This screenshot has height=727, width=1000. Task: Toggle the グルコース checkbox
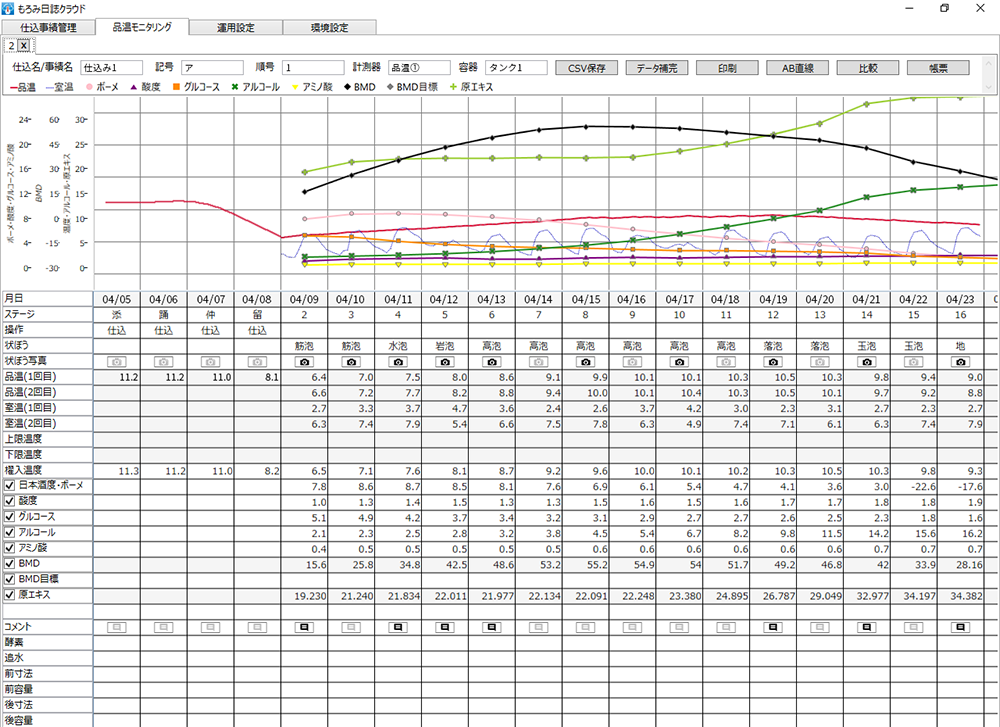click(x=10, y=517)
